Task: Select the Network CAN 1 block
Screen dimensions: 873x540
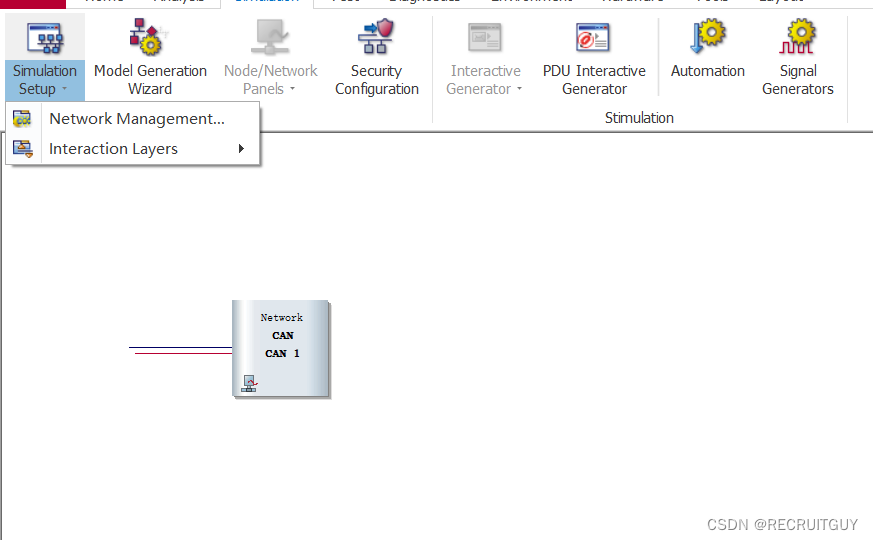Action: (x=281, y=348)
